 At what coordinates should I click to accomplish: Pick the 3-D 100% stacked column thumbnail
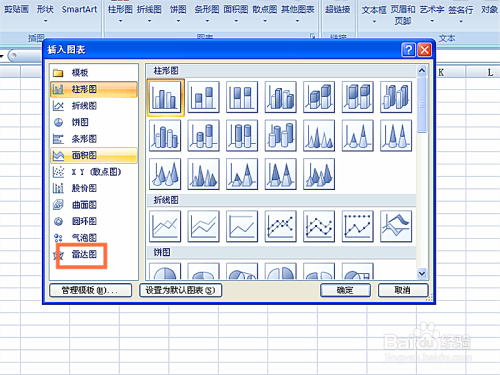point(358,97)
